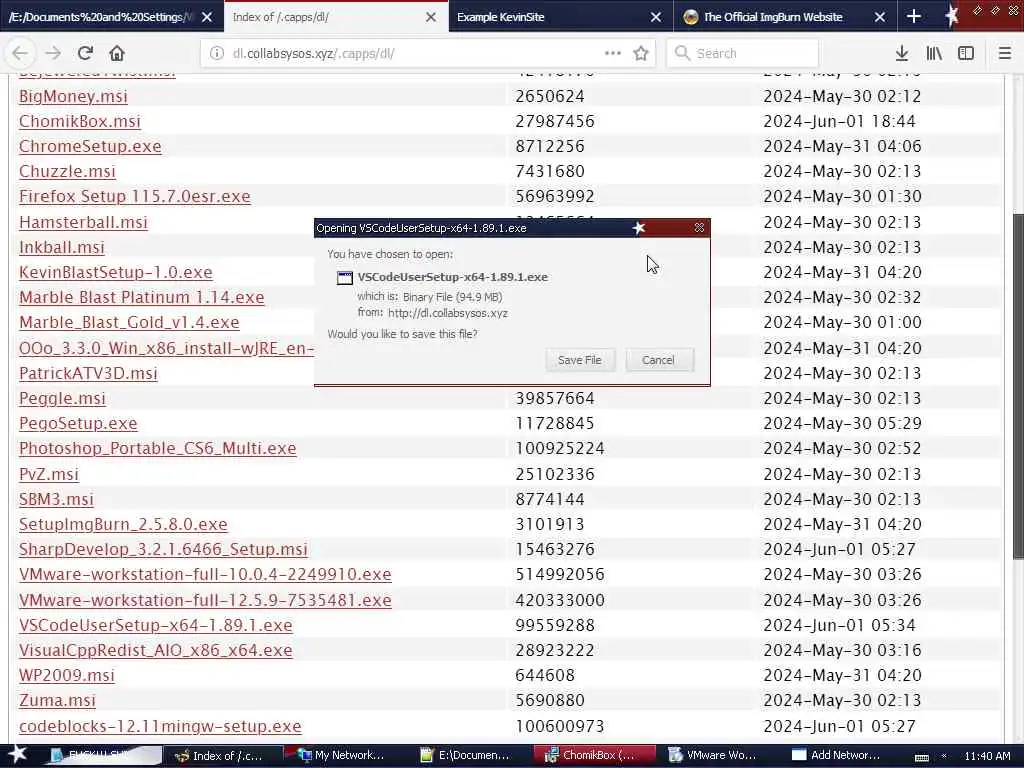Download Marble_Blast_Gold_v1.4.exe
The width and height of the screenshot is (1024, 768).
pyautogui.click(x=129, y=323)
